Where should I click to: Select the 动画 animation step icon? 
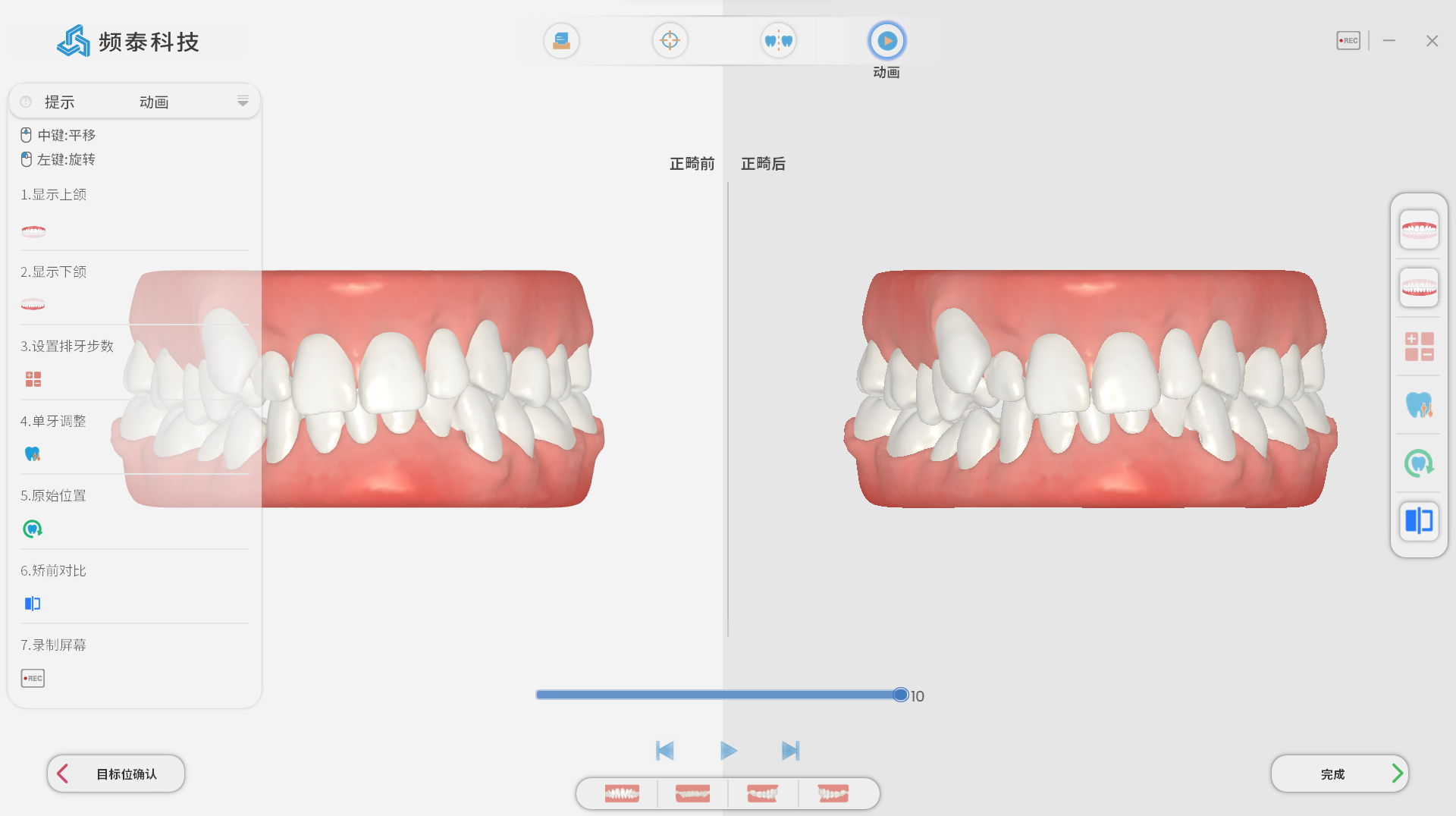(x=886, y=41)
